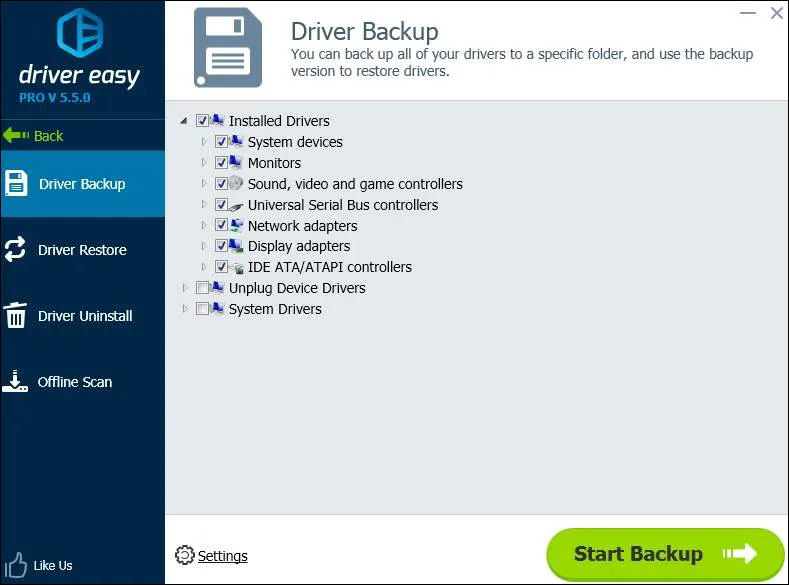Enable the Unplug Device Drivers checkbox
This screenshot has height=585, width=789.
tap(203, 288)
